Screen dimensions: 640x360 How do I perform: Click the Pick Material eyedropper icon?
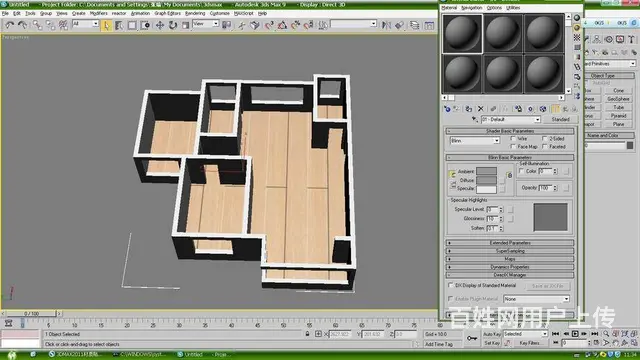[475, 120]
